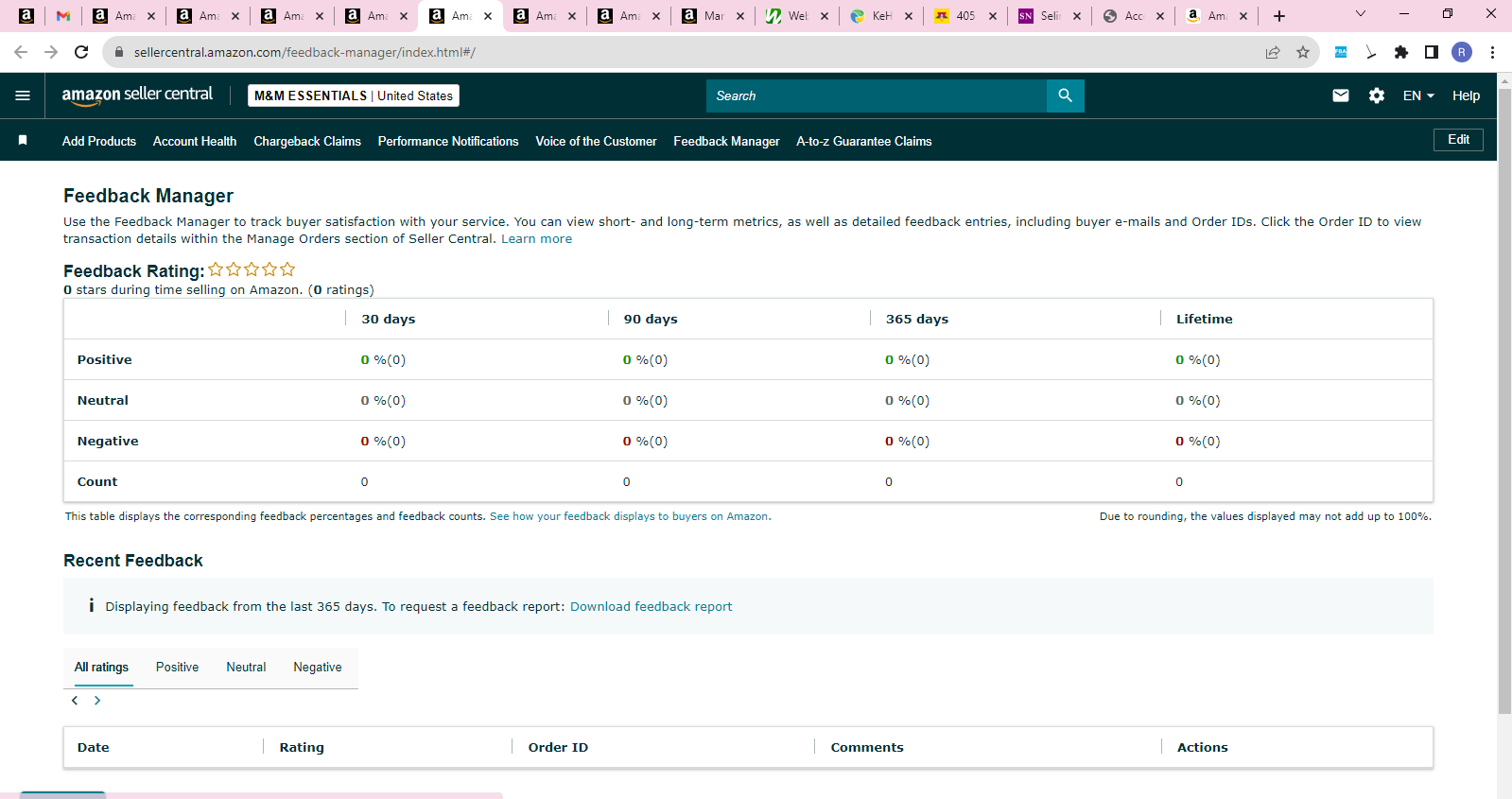
Task: Open the messages envelope icon
Action: 1341,96
